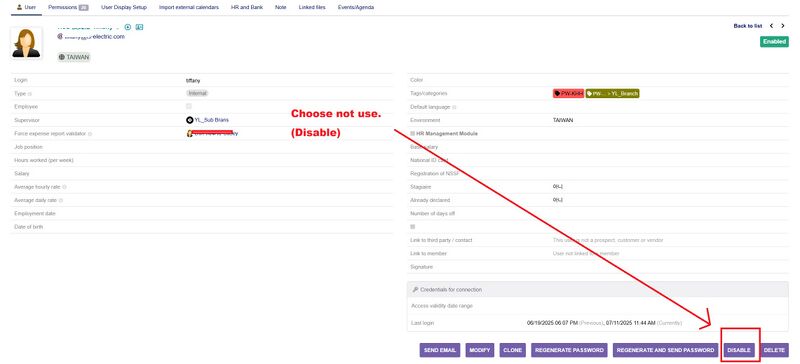Screen dimensions: 800x364
Task: Click the red PW-KHH tag
Action: (568, 93)
